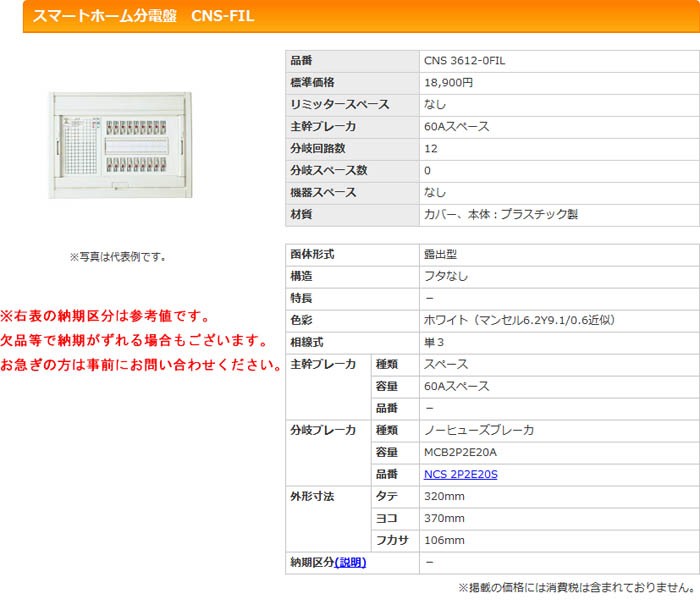Click the ノーヒューズブレーカ branch breaker type cell
This screenshot has height=610, width=700.
pyautogui.click(x=479, y=430)
